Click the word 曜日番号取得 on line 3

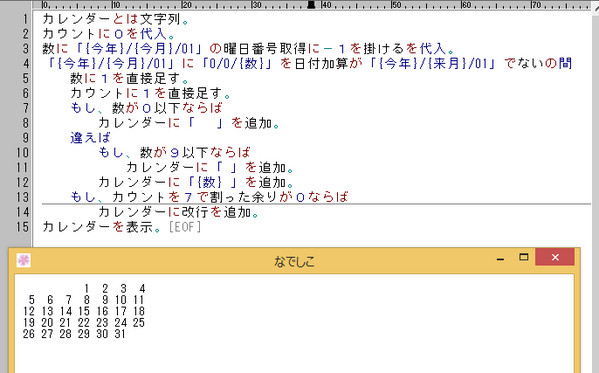coord(265,49)
